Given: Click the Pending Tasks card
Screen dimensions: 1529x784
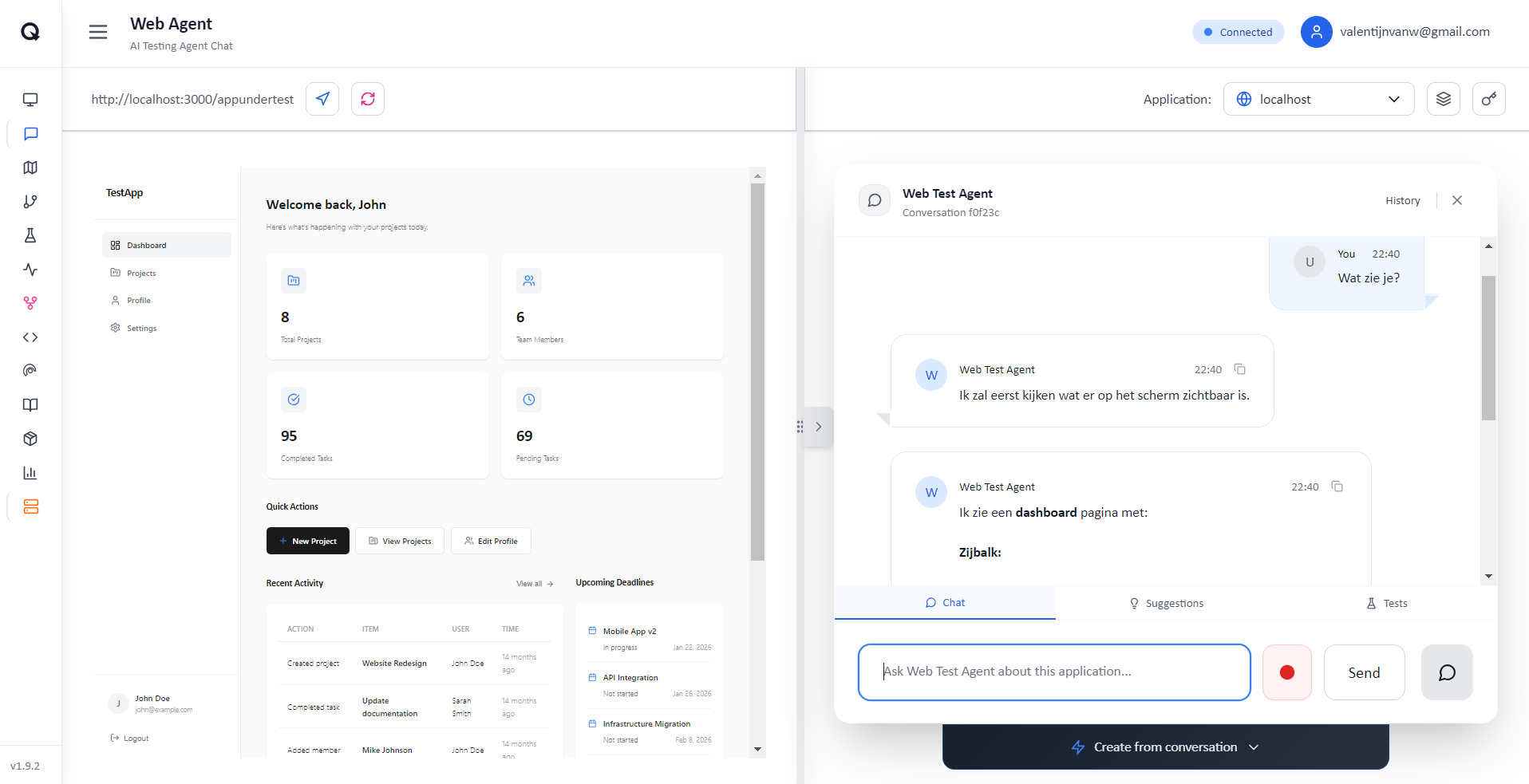Looking at the screenshot, I should [612, 425].
